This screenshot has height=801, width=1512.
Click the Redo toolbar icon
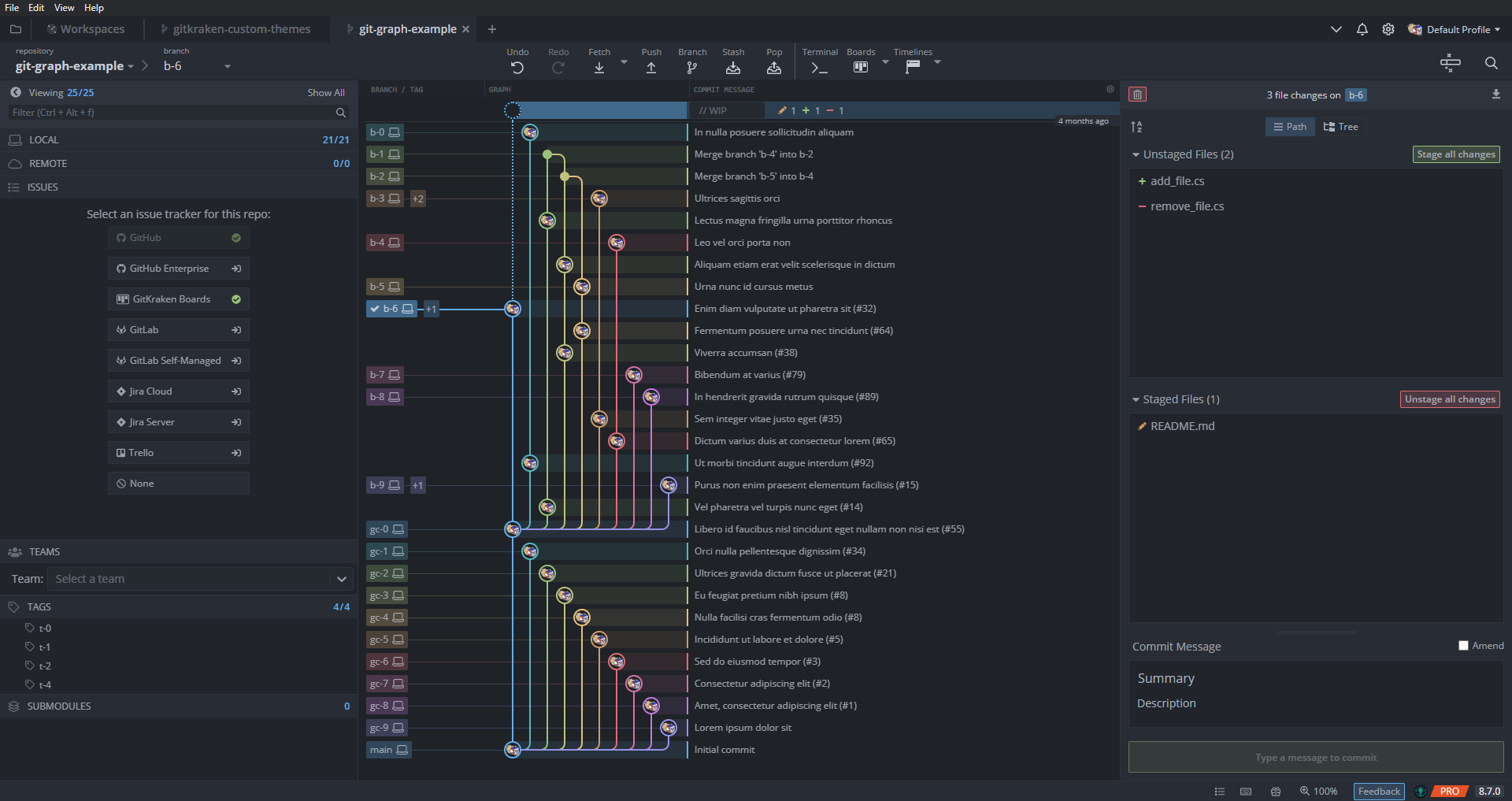(x=558, y=68)
